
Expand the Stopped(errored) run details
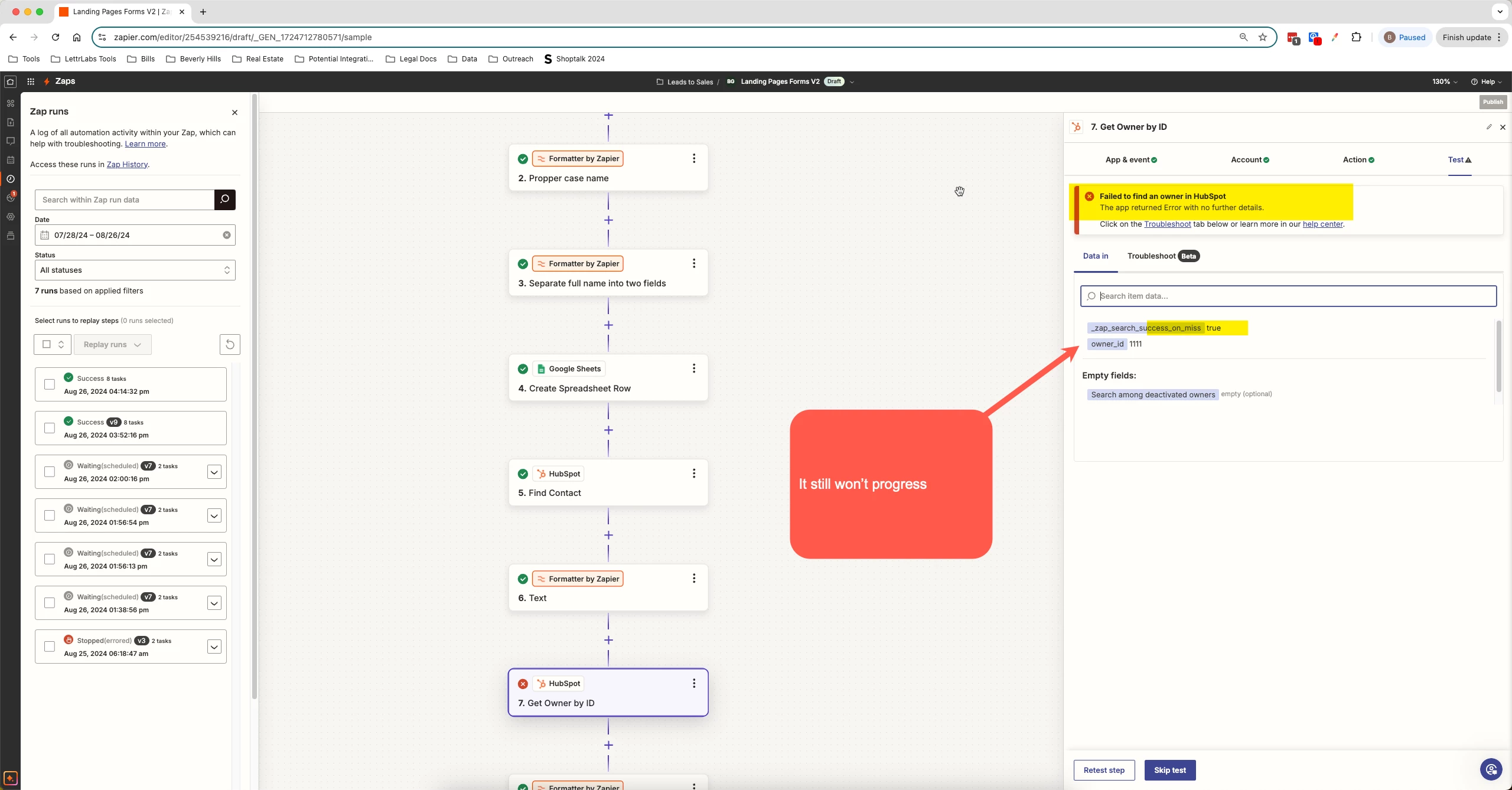(x=214, y=647)
